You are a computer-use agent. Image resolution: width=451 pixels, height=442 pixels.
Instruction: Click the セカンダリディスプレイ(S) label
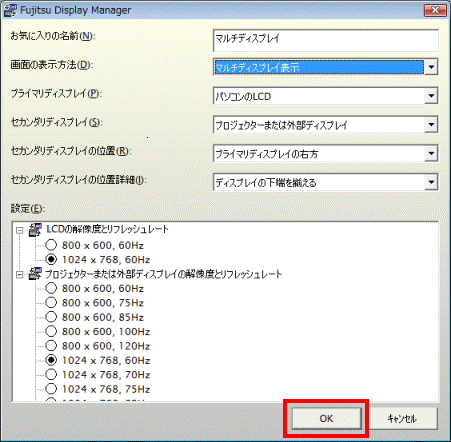[56, 122]
